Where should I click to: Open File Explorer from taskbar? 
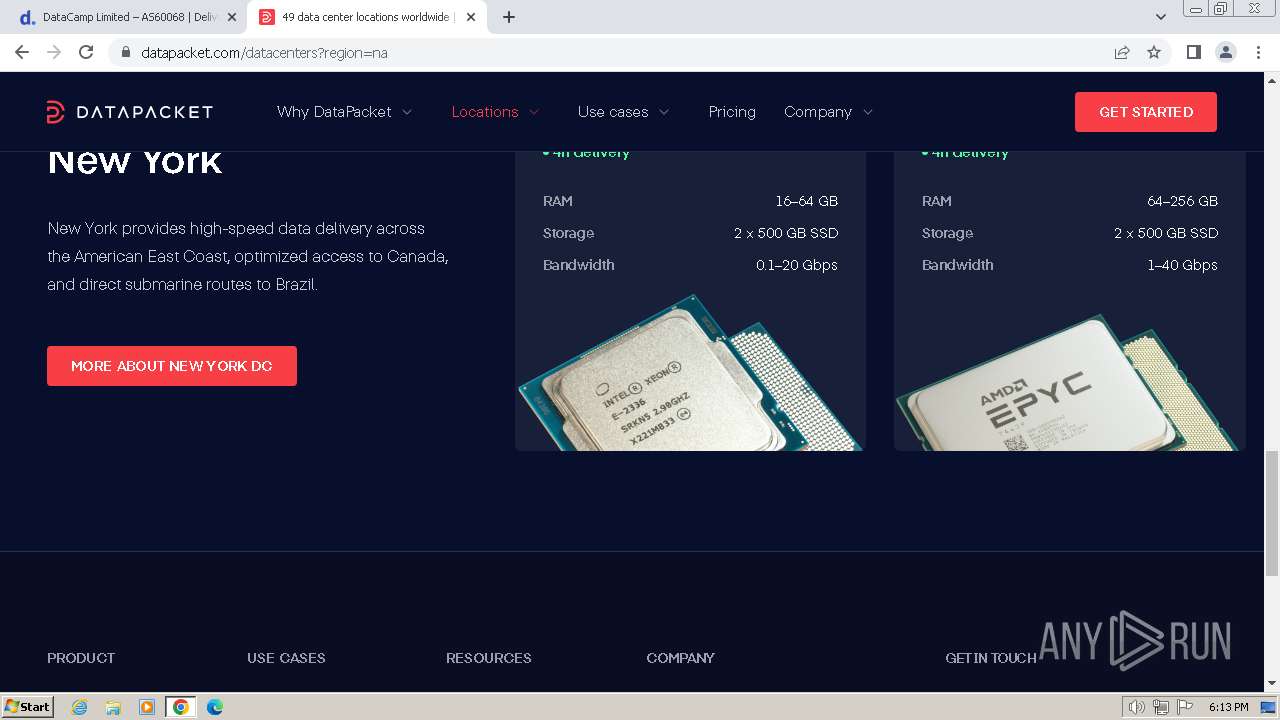[113, 707]
